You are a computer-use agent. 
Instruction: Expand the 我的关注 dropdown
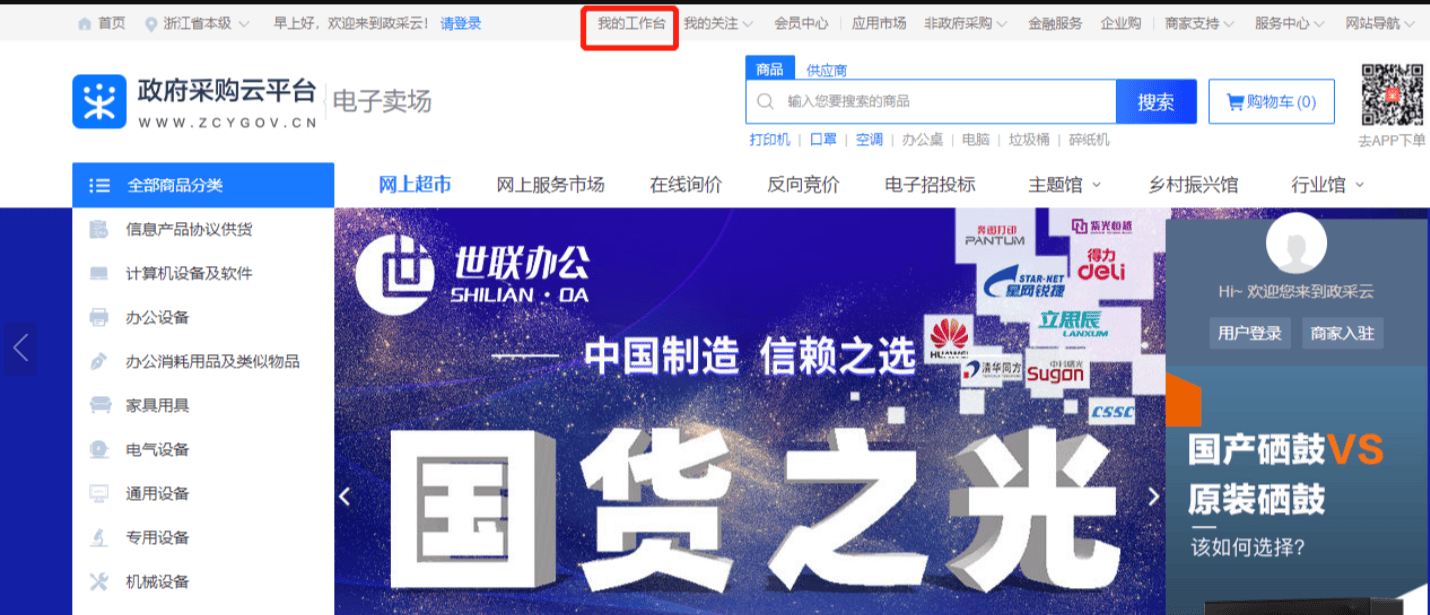click(x=748, y=24)
